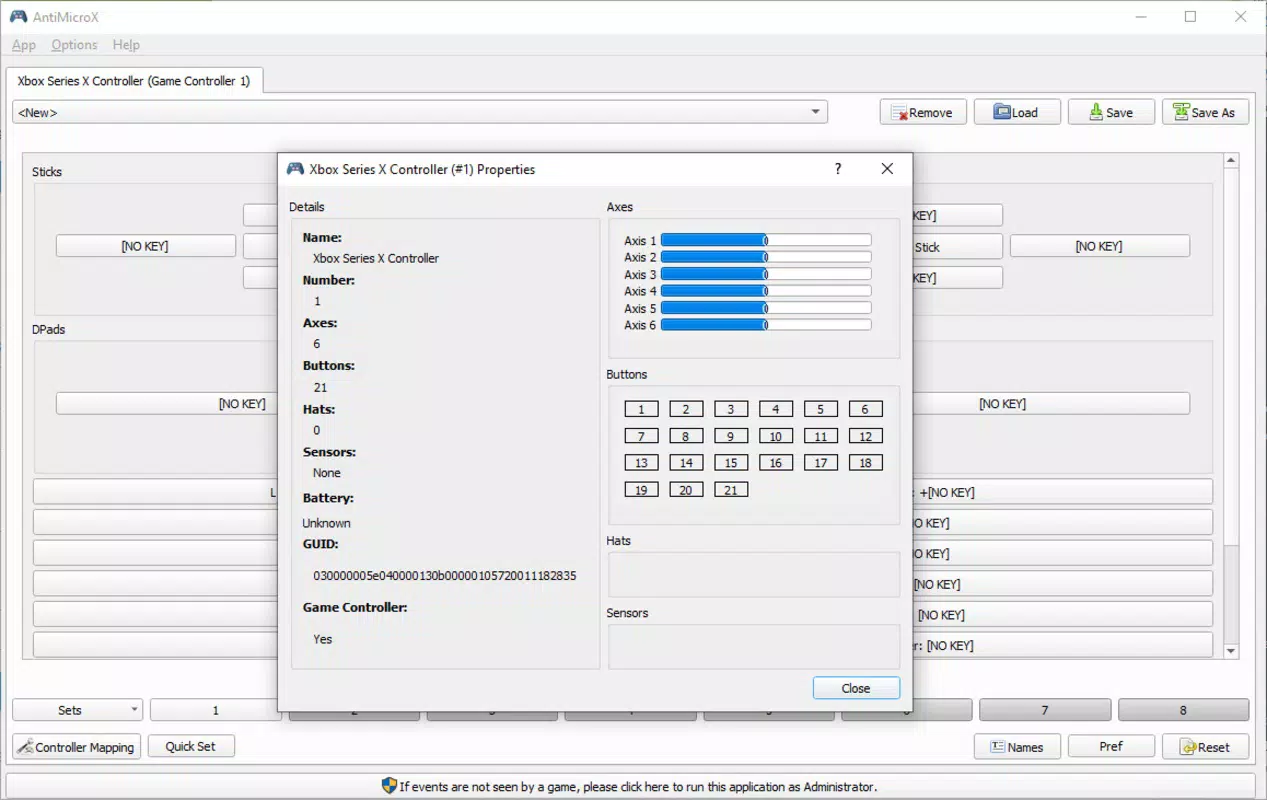The image size is (1267, 800).
Task: Click the DPad right [NO KEY] button
Action: coord(1051,404)
